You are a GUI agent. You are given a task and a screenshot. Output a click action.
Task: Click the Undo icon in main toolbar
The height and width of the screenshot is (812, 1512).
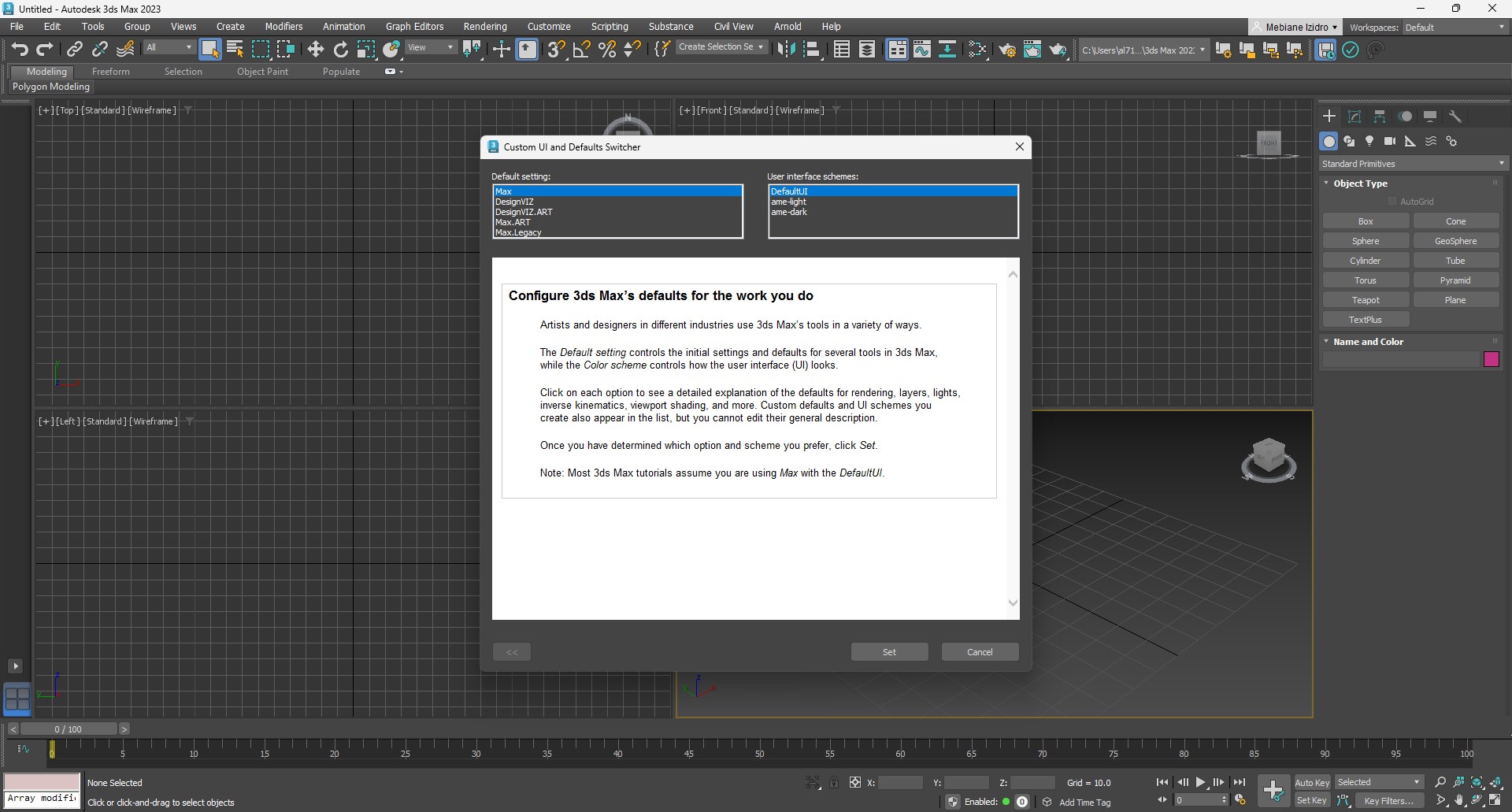click(x=20, y=50)
